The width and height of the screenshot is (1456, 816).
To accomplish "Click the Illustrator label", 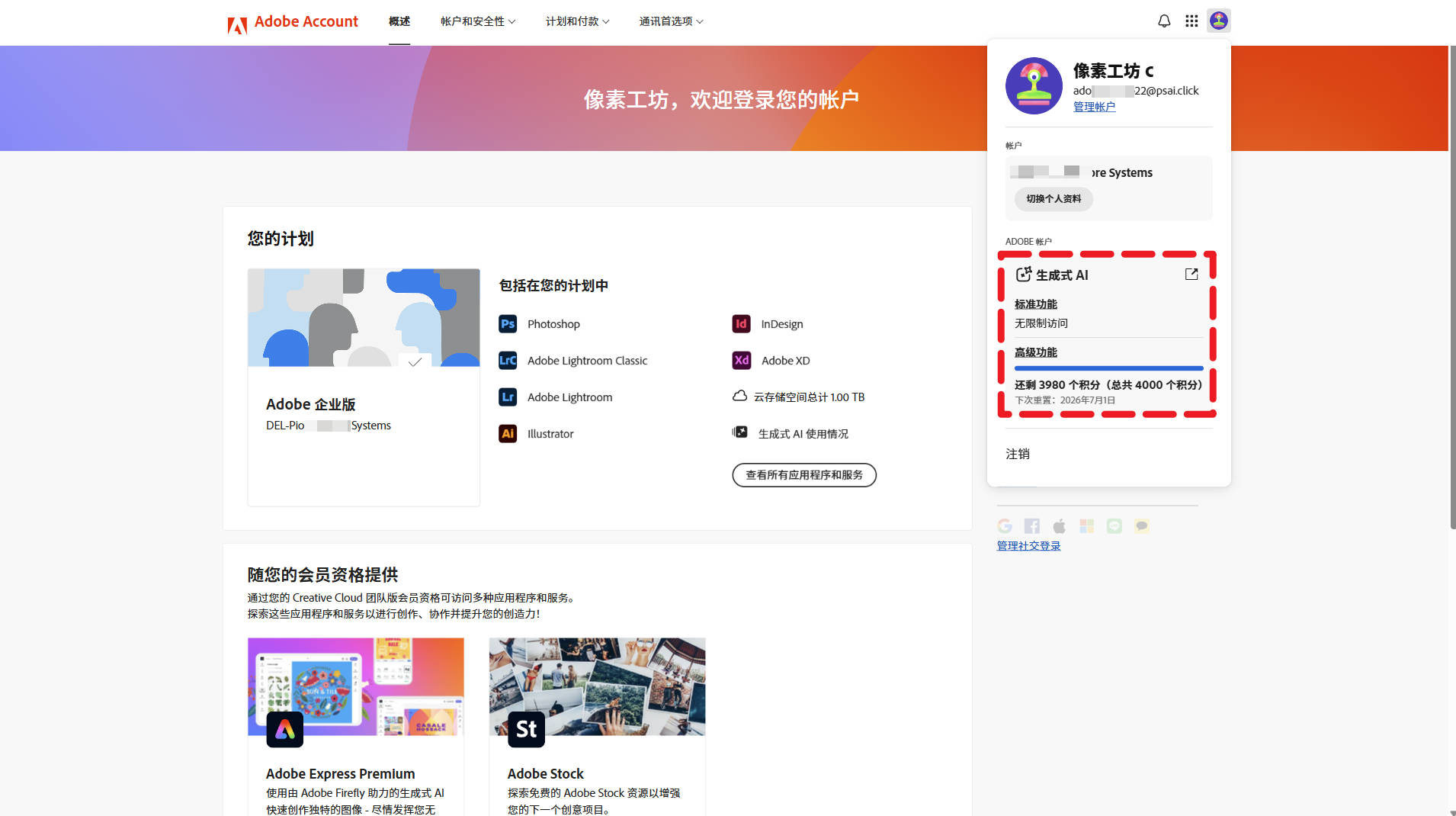I will coord(550,434).
